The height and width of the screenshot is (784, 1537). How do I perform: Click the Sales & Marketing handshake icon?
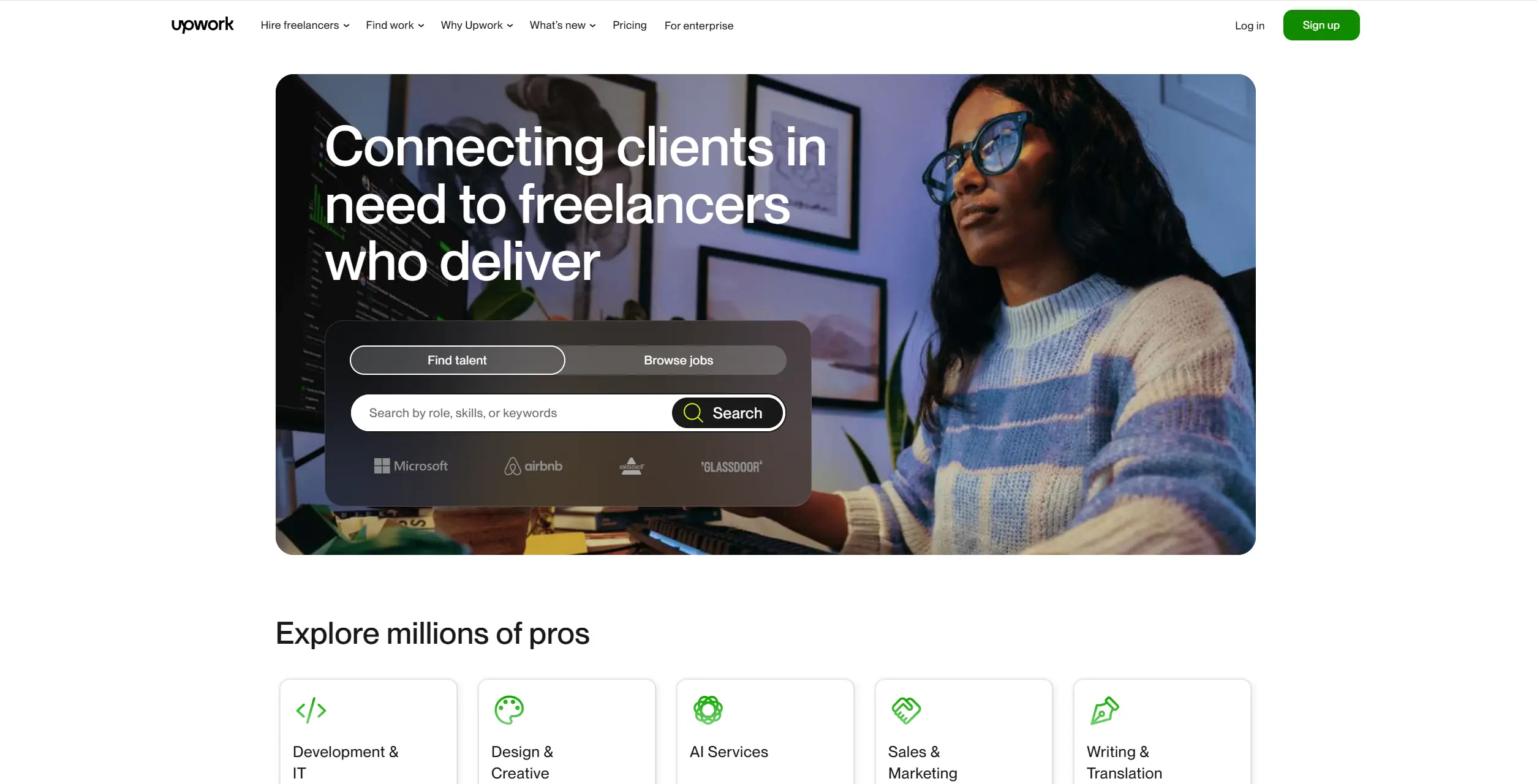point(906,710)
